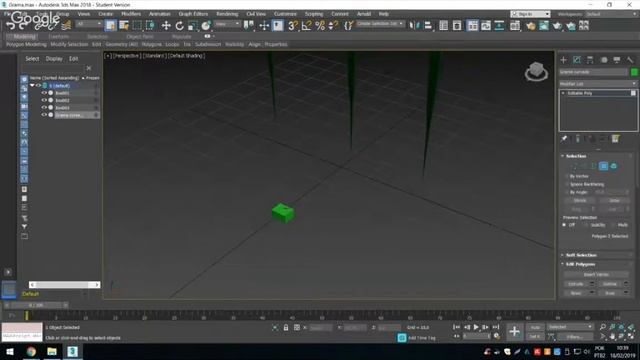Select the Off preview selection radio
This screenshot has height=360, width=640.
coord(564,225)
